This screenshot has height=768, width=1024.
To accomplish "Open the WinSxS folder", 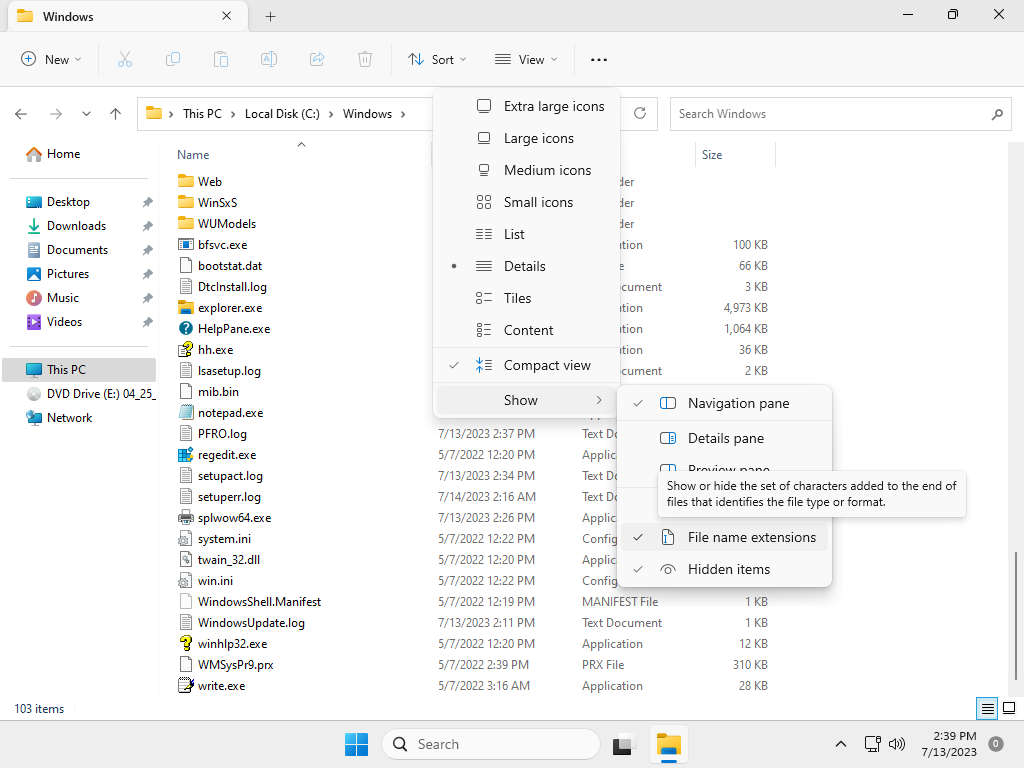I will tap(217, 202).
